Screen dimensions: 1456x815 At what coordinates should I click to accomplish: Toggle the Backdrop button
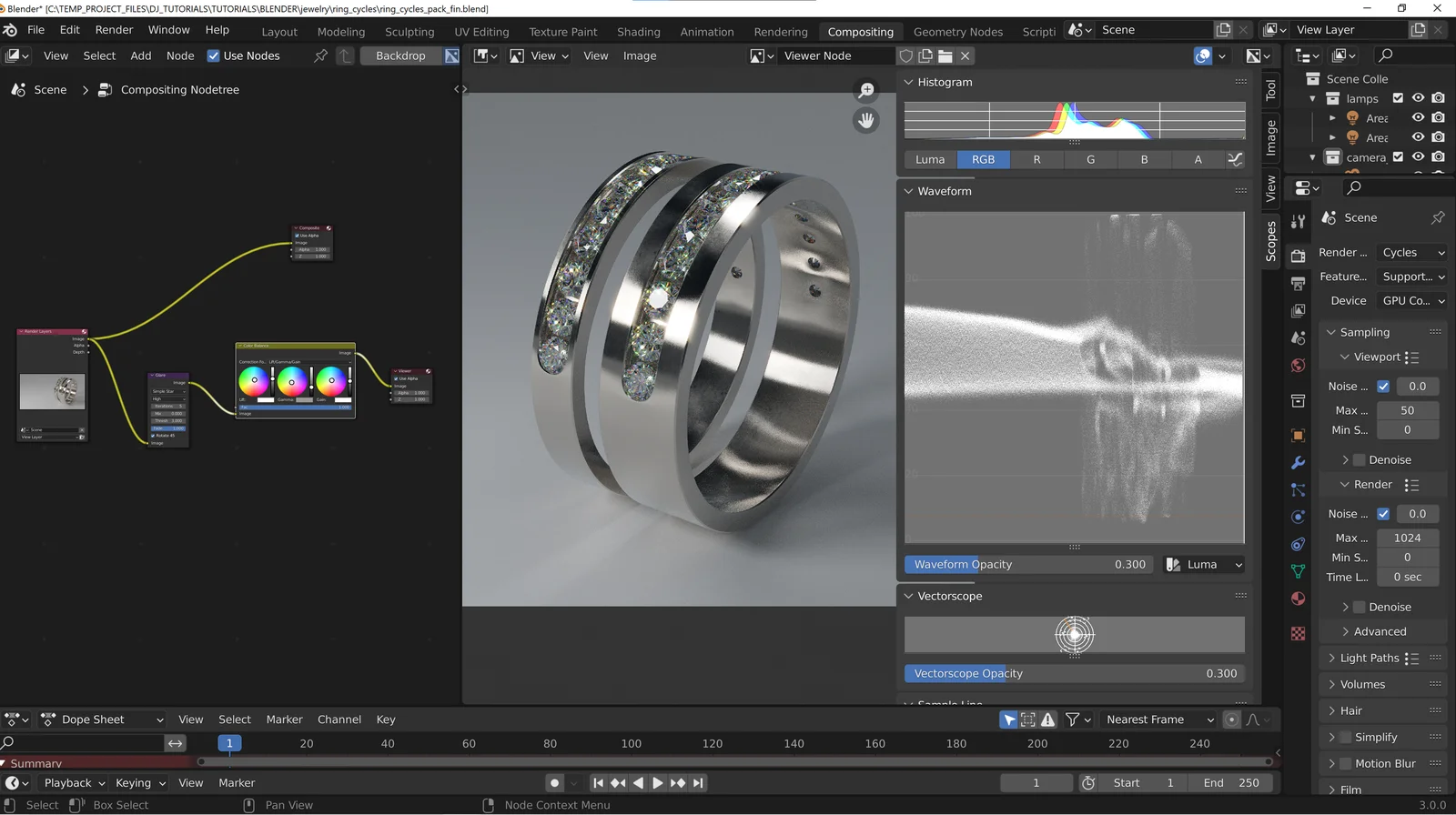click(x=400, y=55)
